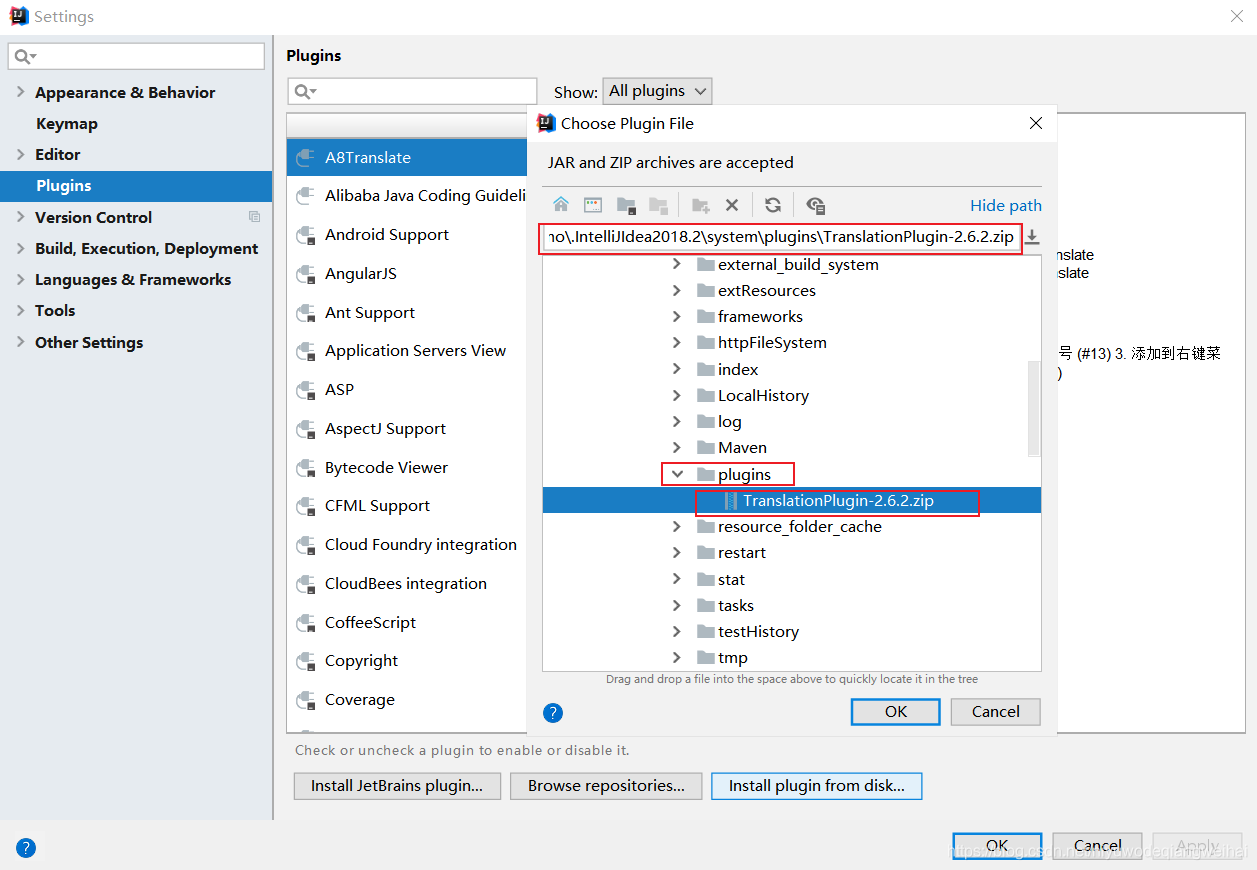The width and height of the screenshot is (1257, 870).
Task: Expand the LocalHistory folder
Action: point(677,395)
